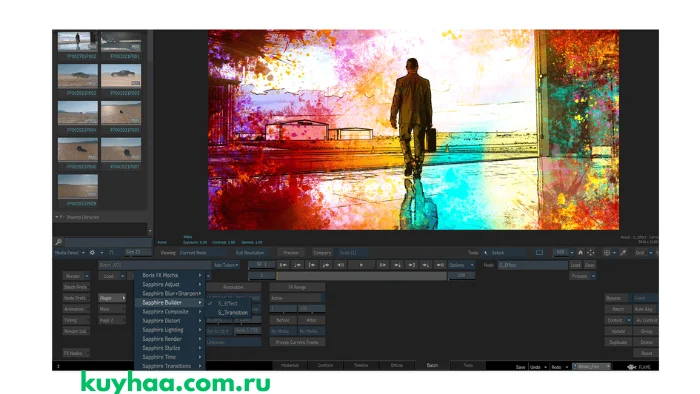Click the go-to-first-frame transport icon
The height and width of the screenshot is (394, 700).
tap(283, 265)
